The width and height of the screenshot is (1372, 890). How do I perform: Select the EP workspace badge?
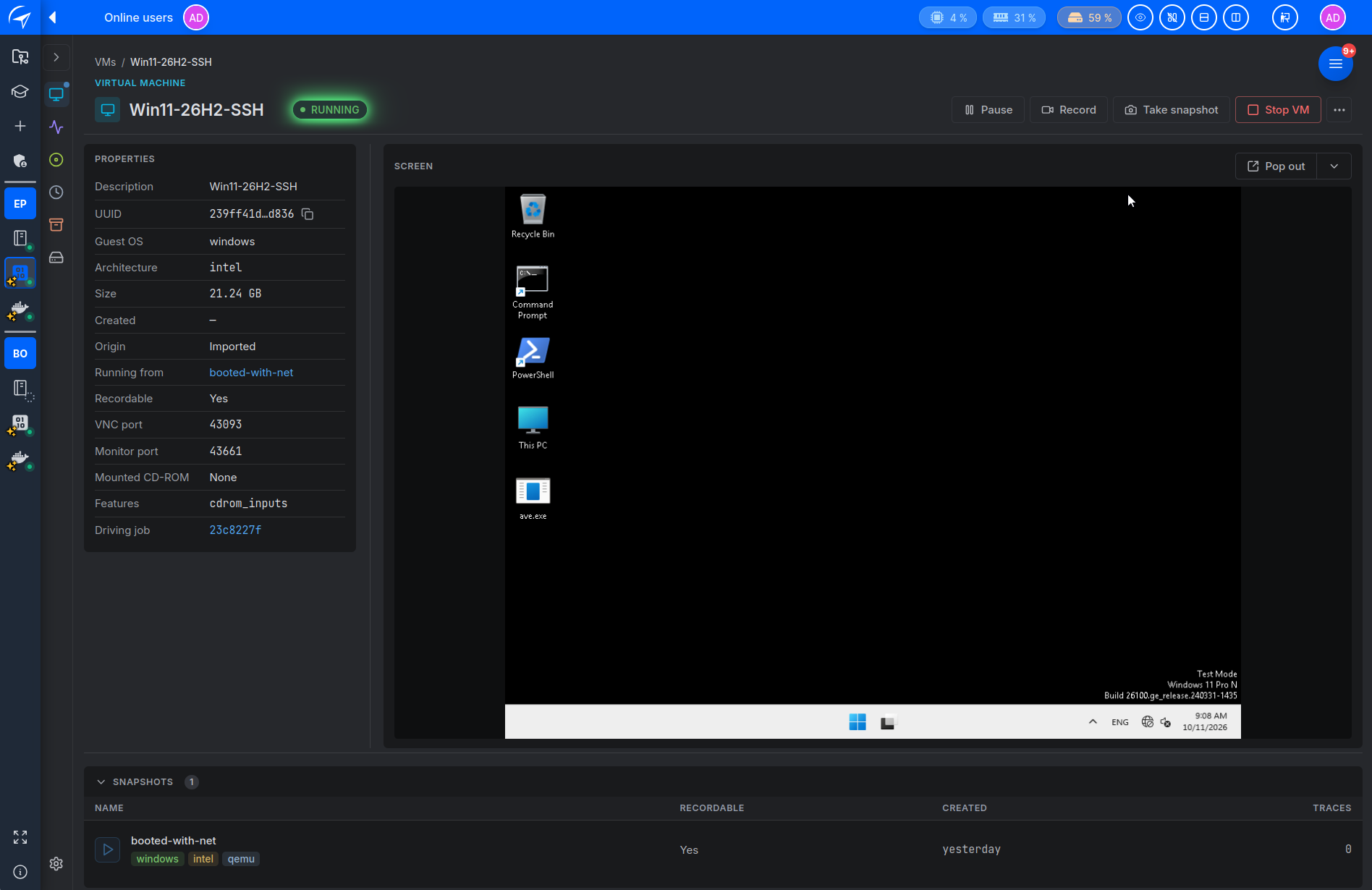(20, 204)
